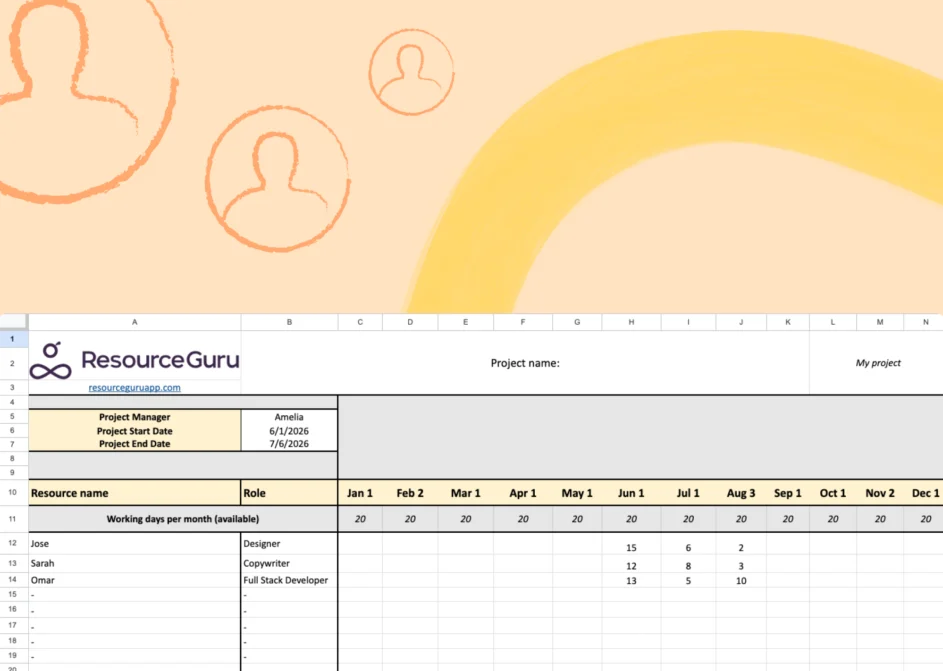Click the 'Sep 1' month header
The width and height of the screenshot is (943, 671).
tap(788, 493)
